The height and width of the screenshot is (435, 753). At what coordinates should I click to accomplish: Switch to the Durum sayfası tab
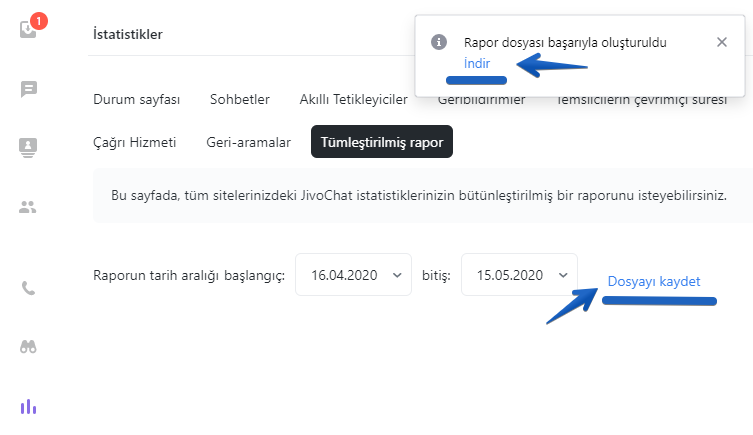coord(136,99)
